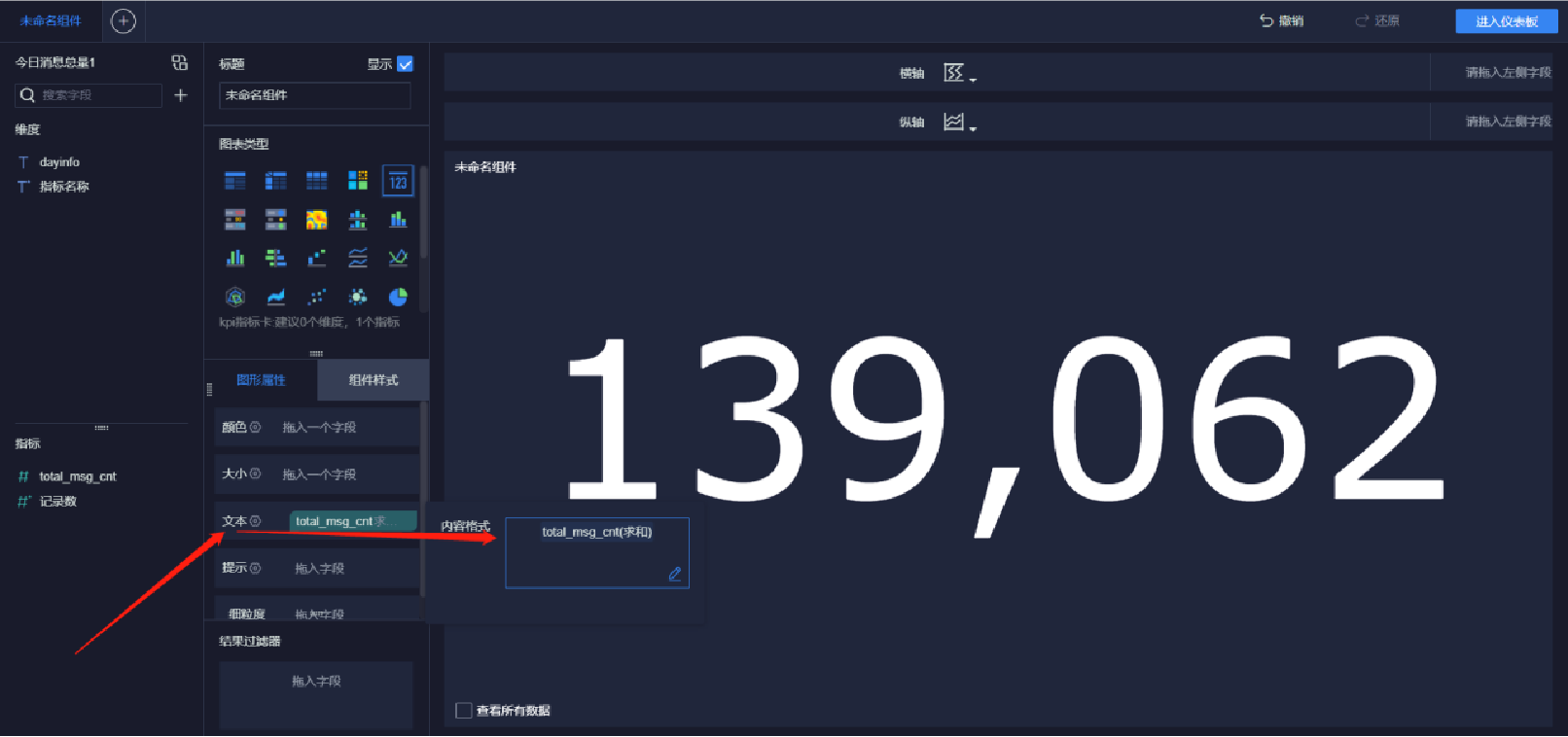
Task: Select the stacked column chart type
Action: 398,220
